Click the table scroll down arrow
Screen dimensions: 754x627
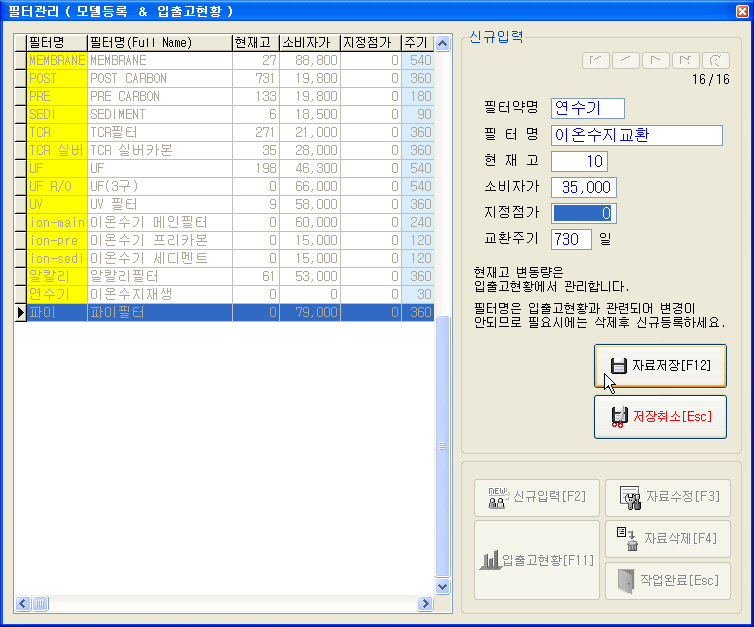(x=442, y=587)
